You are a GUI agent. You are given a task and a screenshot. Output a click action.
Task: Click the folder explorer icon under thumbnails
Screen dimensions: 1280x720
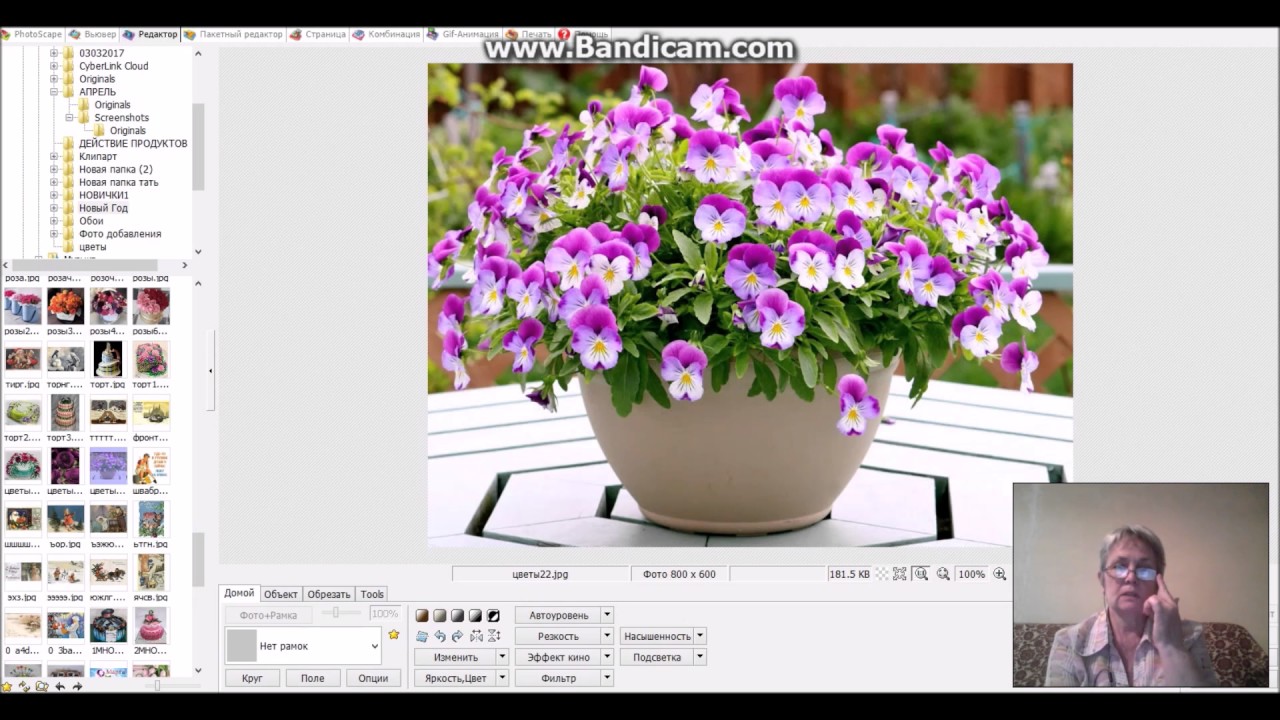(x=42, y=686)
